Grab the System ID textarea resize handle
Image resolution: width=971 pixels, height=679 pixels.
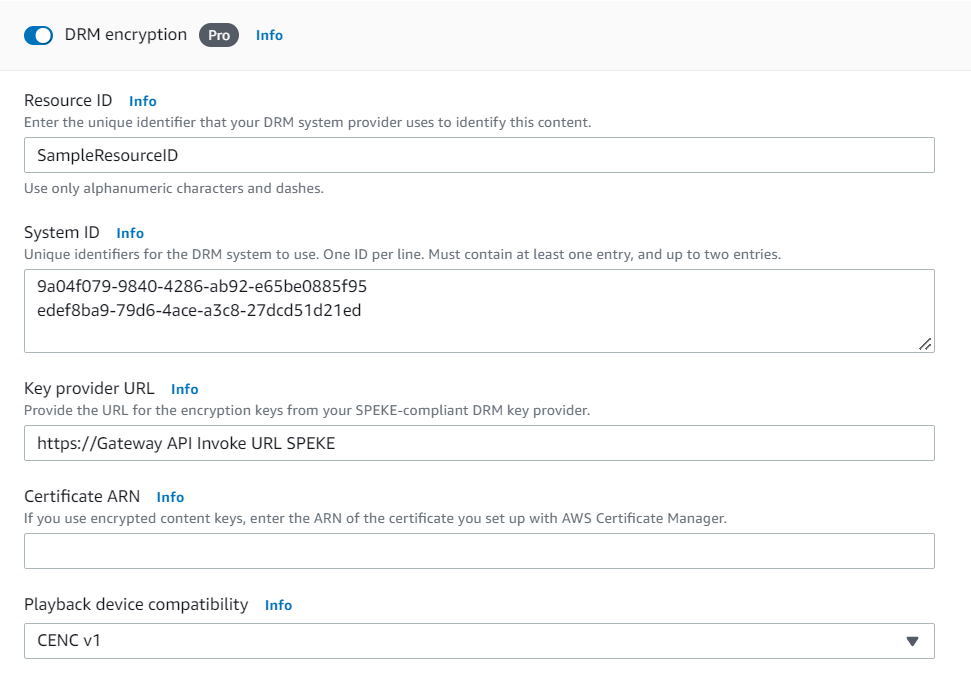pos(925,343)
